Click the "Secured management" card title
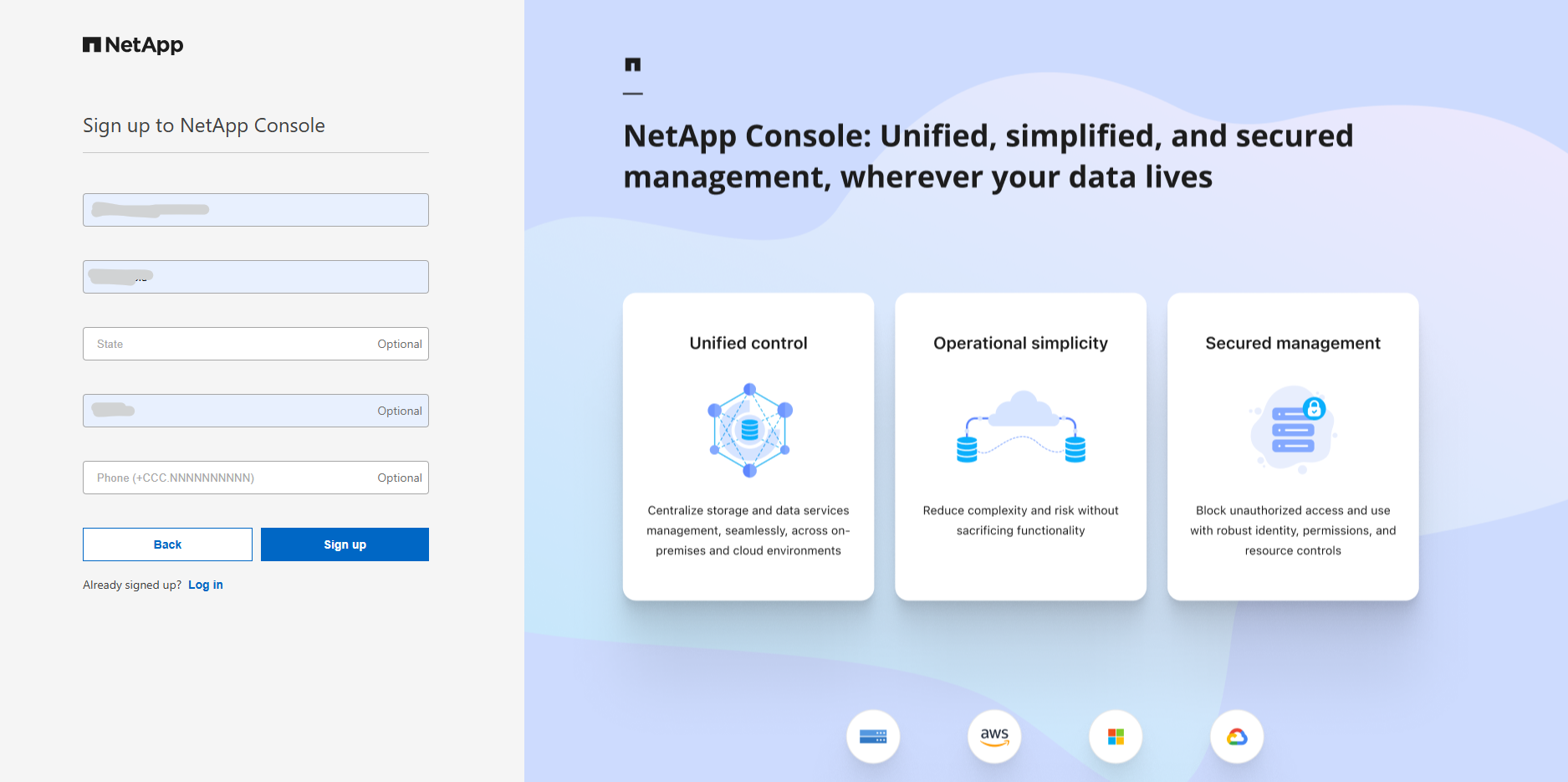 1293,343
